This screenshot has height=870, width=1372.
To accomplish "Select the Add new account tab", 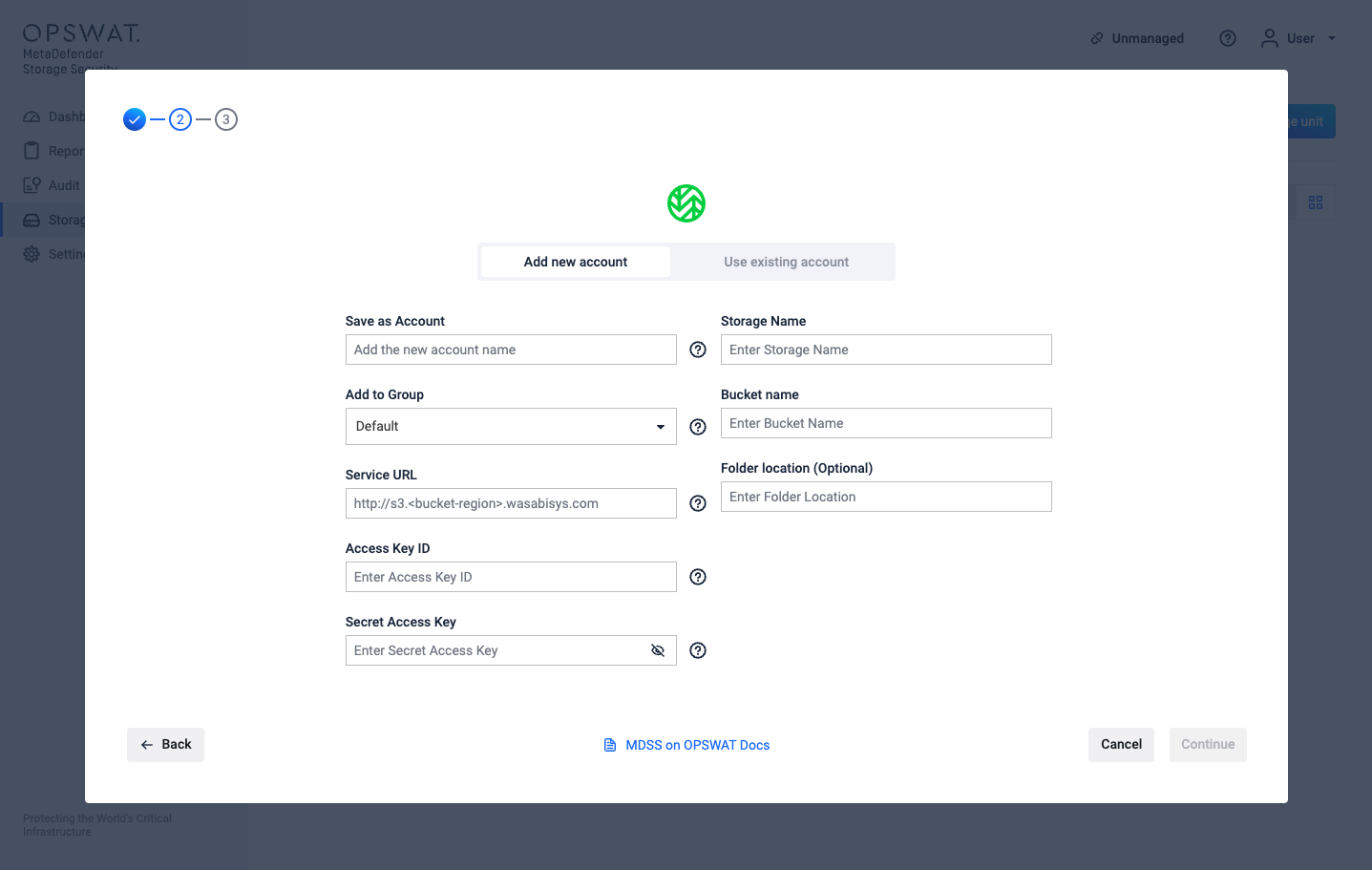I will click(x=576, y=262).
